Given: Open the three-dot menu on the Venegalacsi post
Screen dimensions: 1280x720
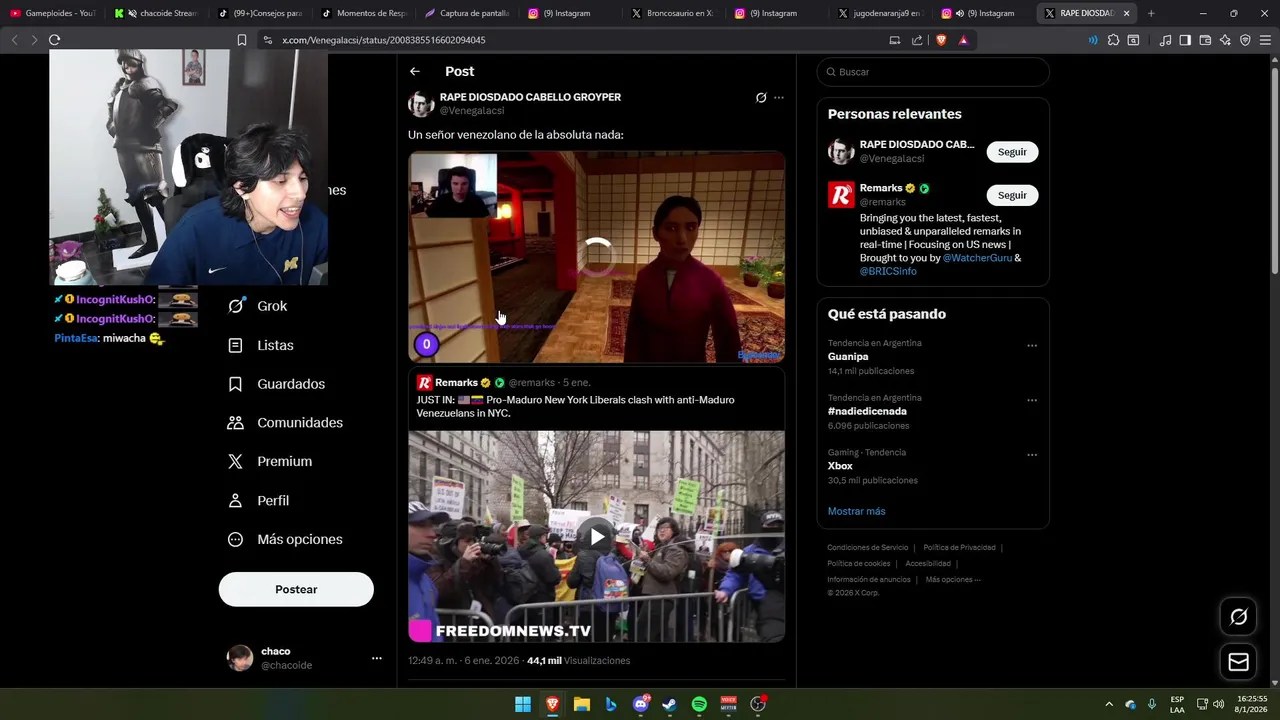Looking at the screenshot, I should tap(779, 98).
